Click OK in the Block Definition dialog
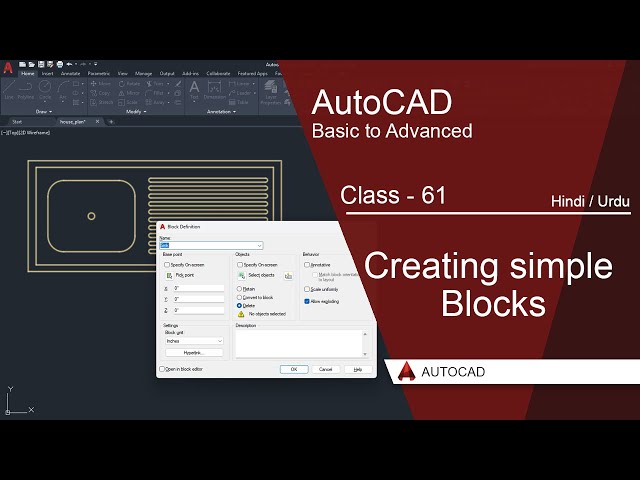640x480 pixels. (294, 369)
